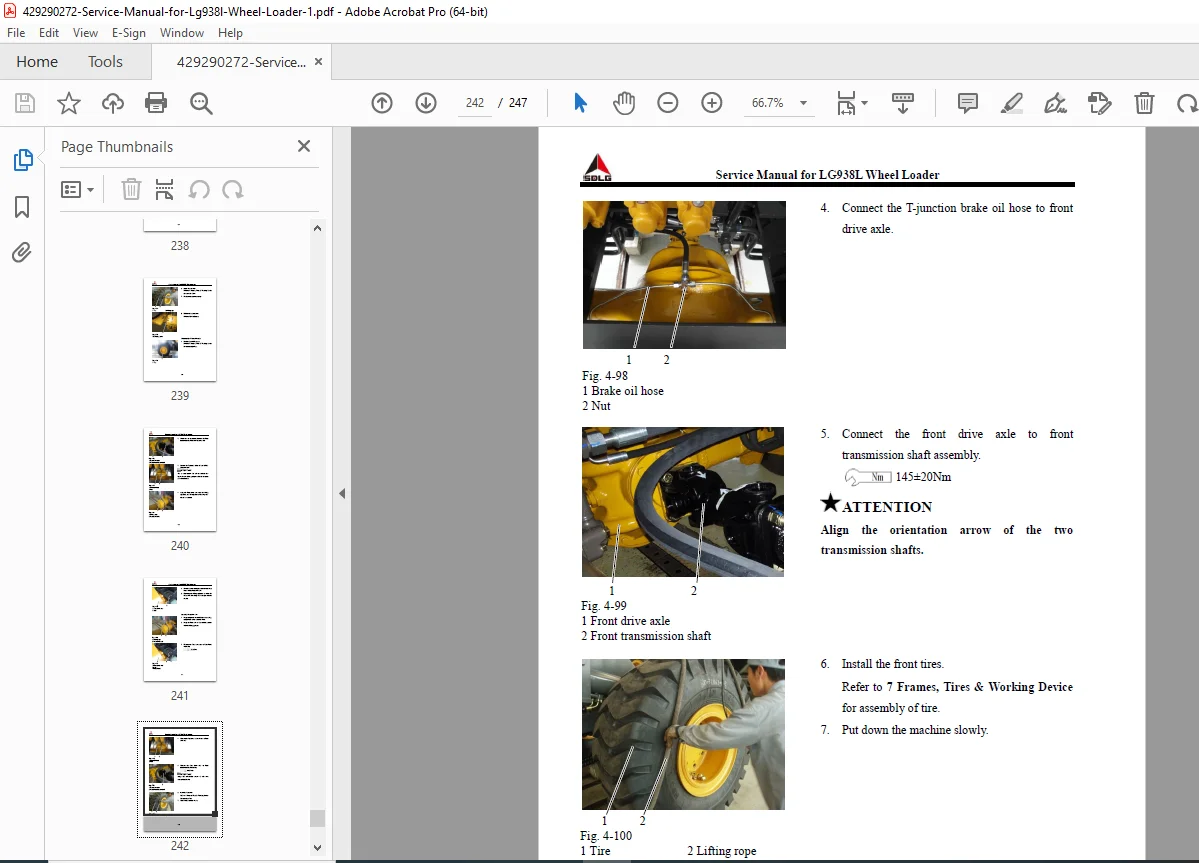1199x863 pixels.
Task: Open the thumbnails options dropdown menu
Action: (x=77, y=190)
